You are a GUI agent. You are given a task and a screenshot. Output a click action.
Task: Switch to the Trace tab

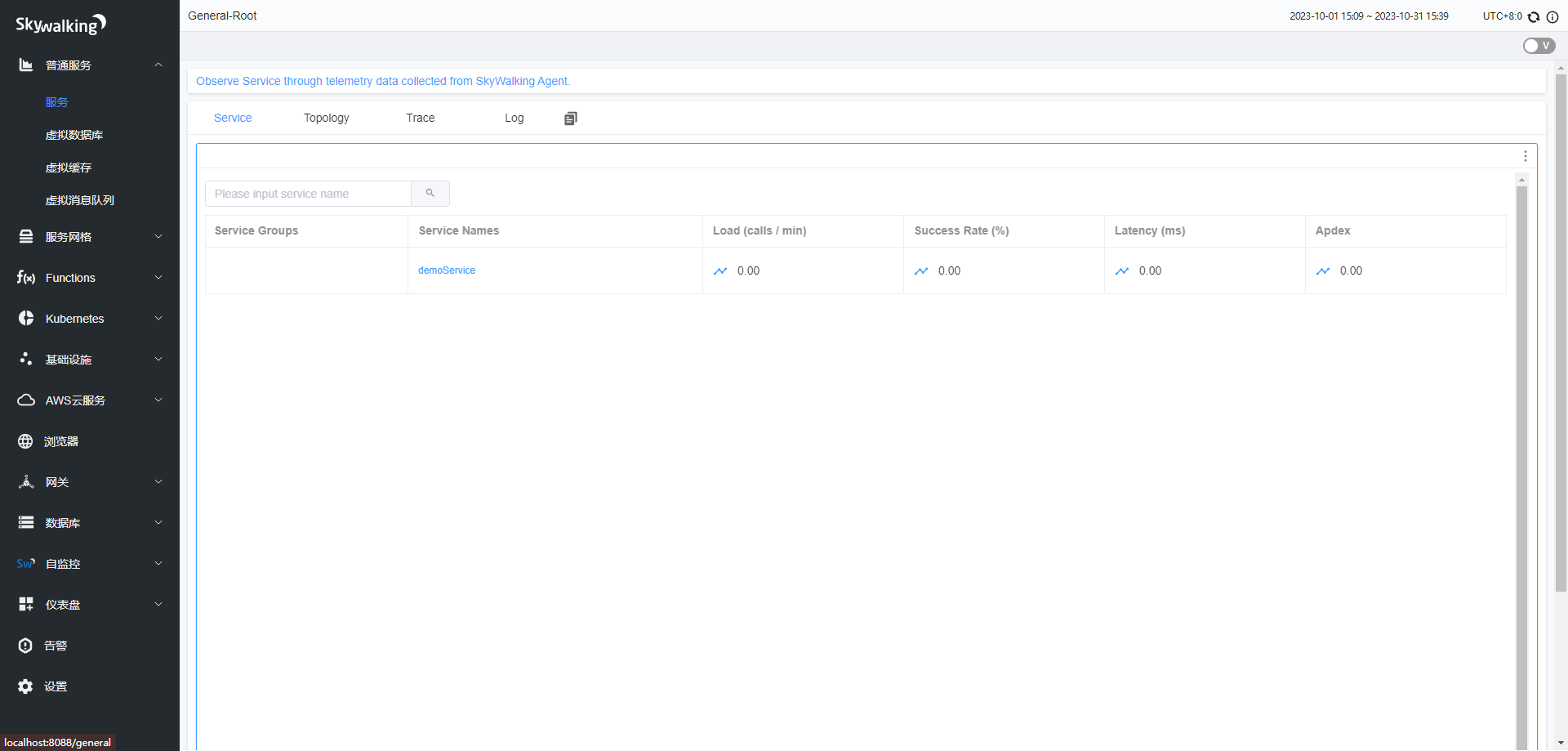[x=420, y=118]
